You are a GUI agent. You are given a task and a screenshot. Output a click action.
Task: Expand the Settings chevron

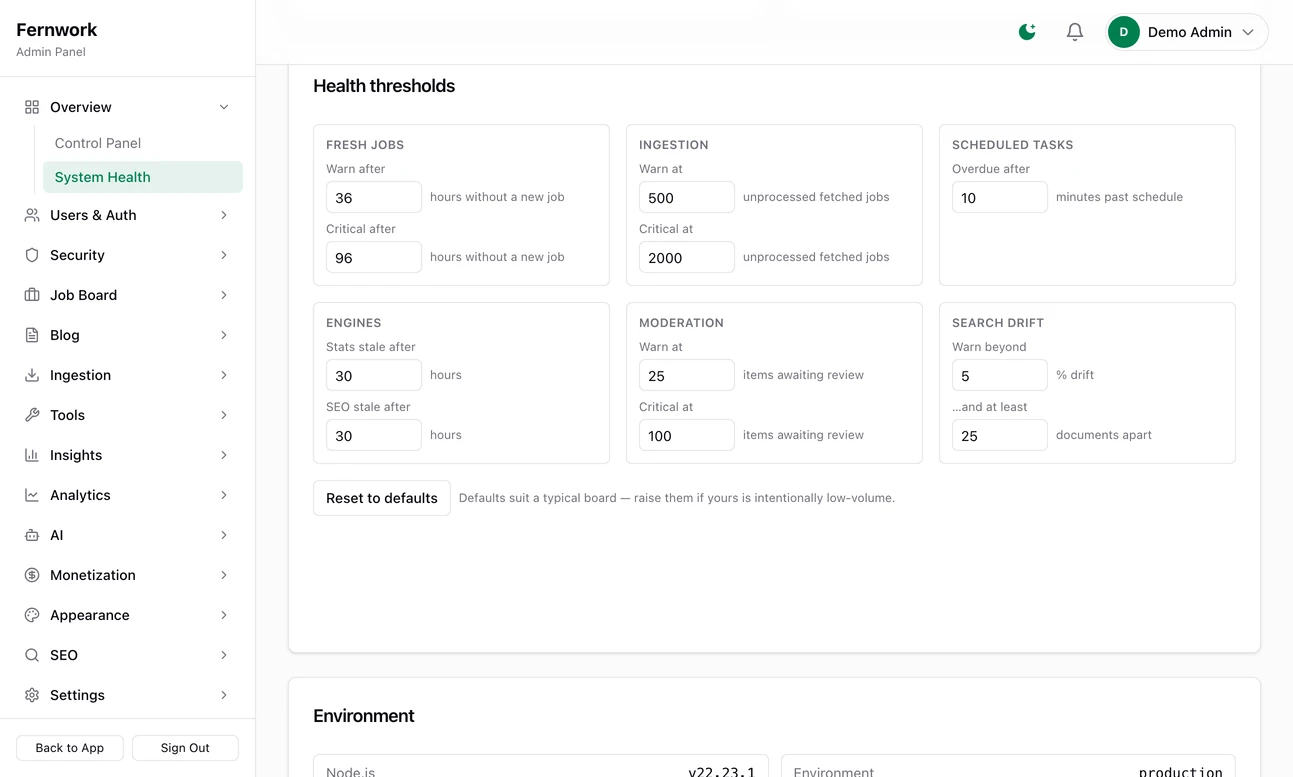pos(224,695)
